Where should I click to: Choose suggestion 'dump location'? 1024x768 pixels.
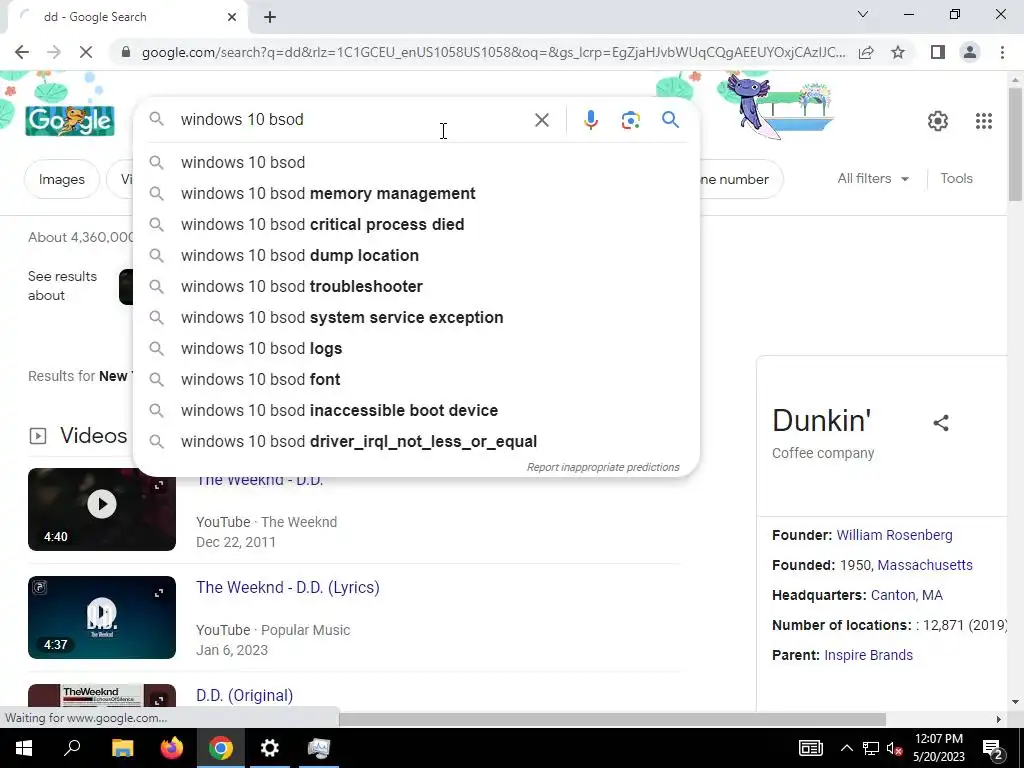click(x=416, y=255)
